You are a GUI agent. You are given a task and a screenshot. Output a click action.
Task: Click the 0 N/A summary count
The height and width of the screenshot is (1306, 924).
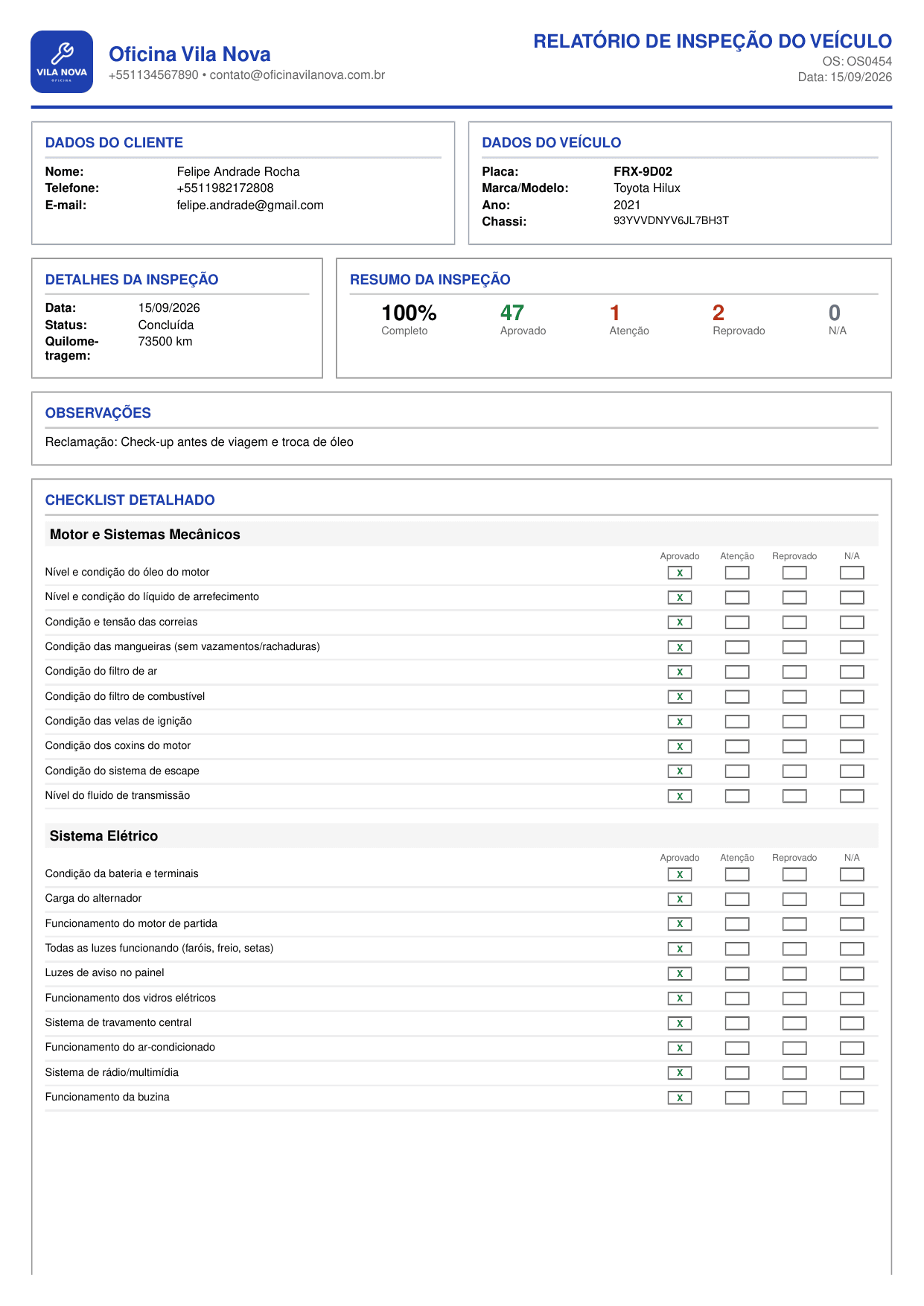click(x=838, y=319)
